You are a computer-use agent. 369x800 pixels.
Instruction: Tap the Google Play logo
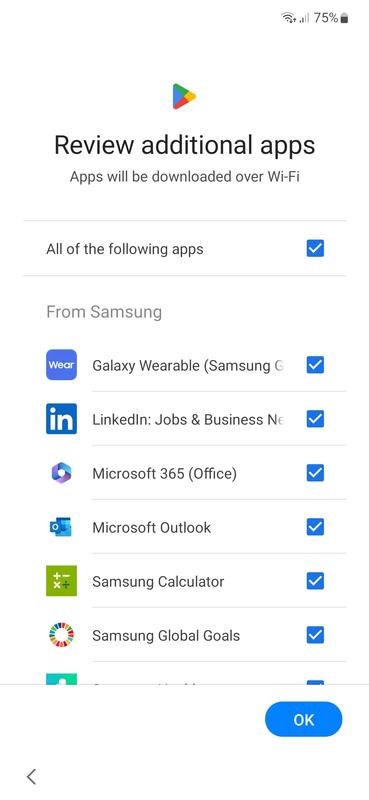coord(184,96)
